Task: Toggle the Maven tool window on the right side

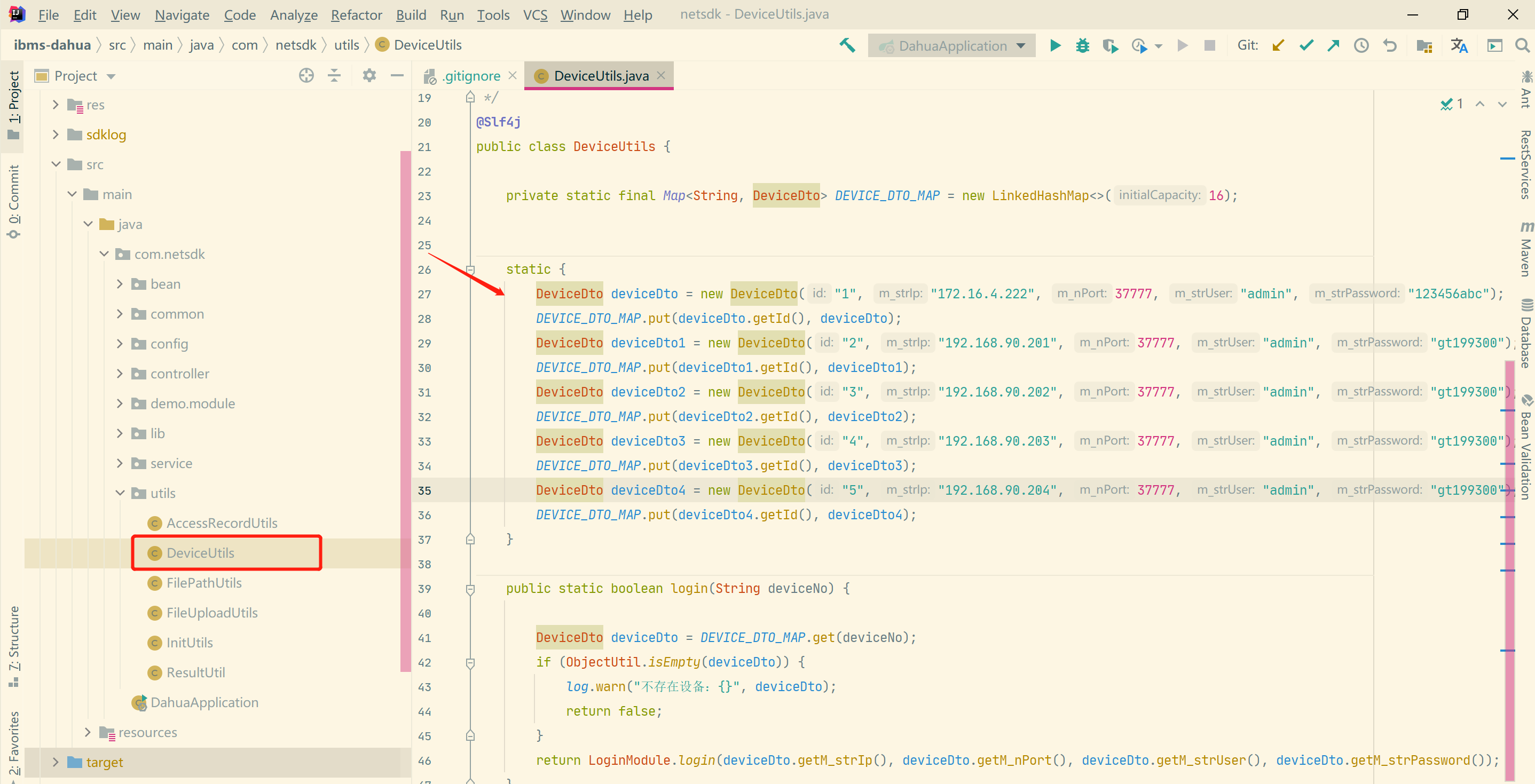Action: [x=1525, y=250]
